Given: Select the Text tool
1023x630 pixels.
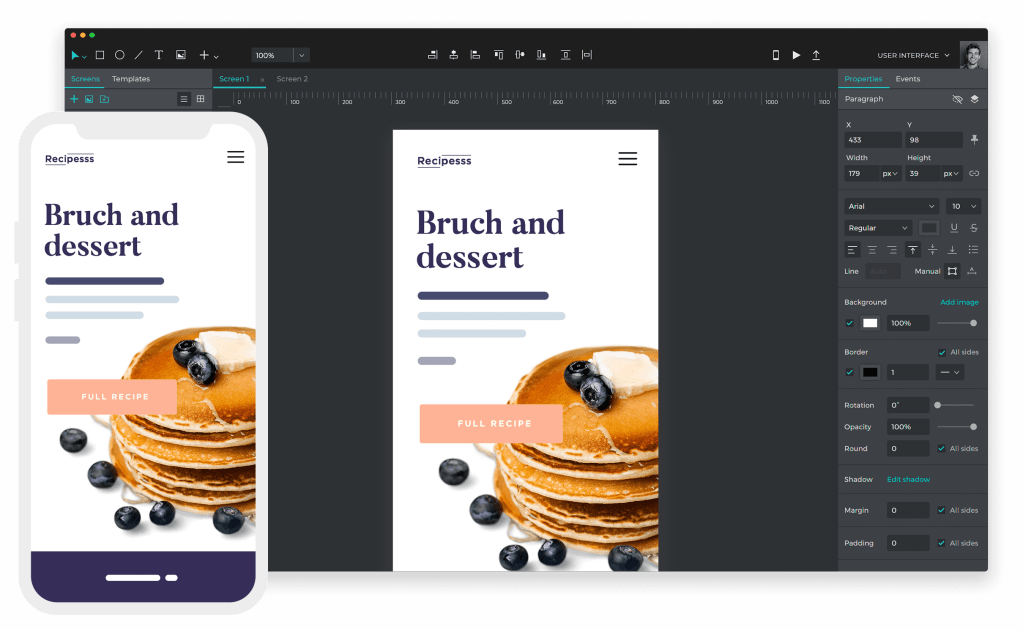Looking at the screenshot, I should [x=158, y=55].
